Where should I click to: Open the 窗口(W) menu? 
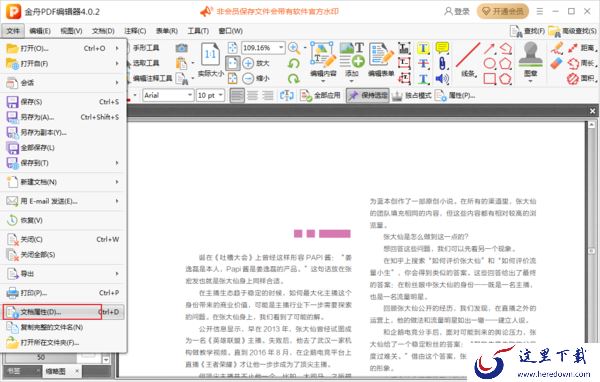[x=230, y=31]
